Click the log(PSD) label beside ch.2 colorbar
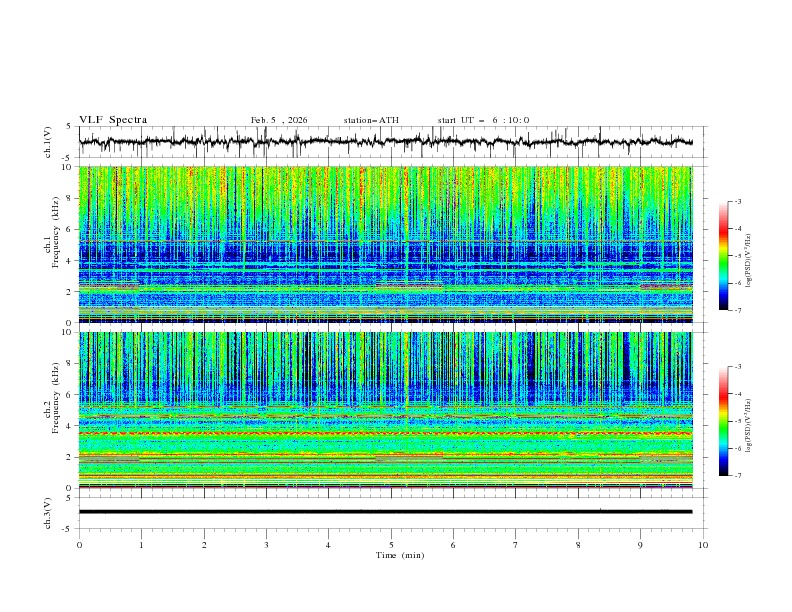Viewport: 792px width, 612px height. point(749,422)
